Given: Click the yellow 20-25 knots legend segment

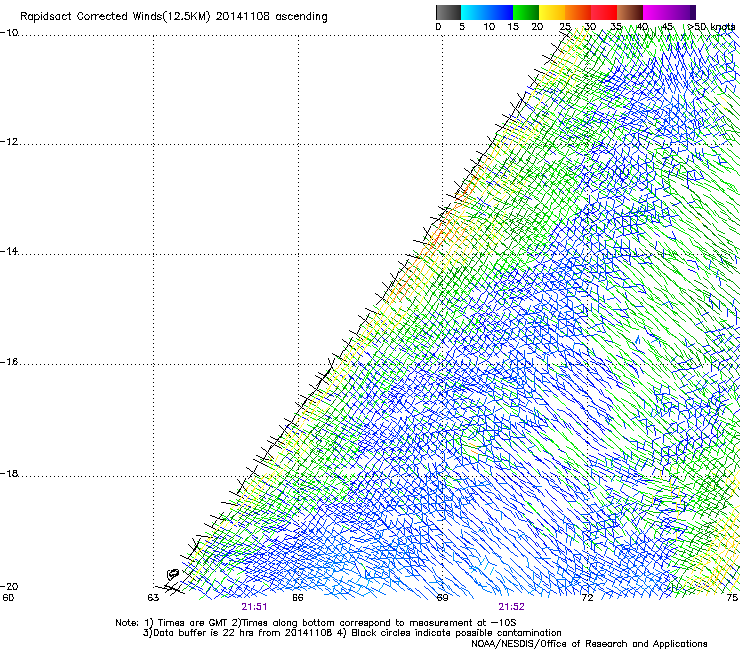Looking at the screenshot, I should tap(552, 12).
